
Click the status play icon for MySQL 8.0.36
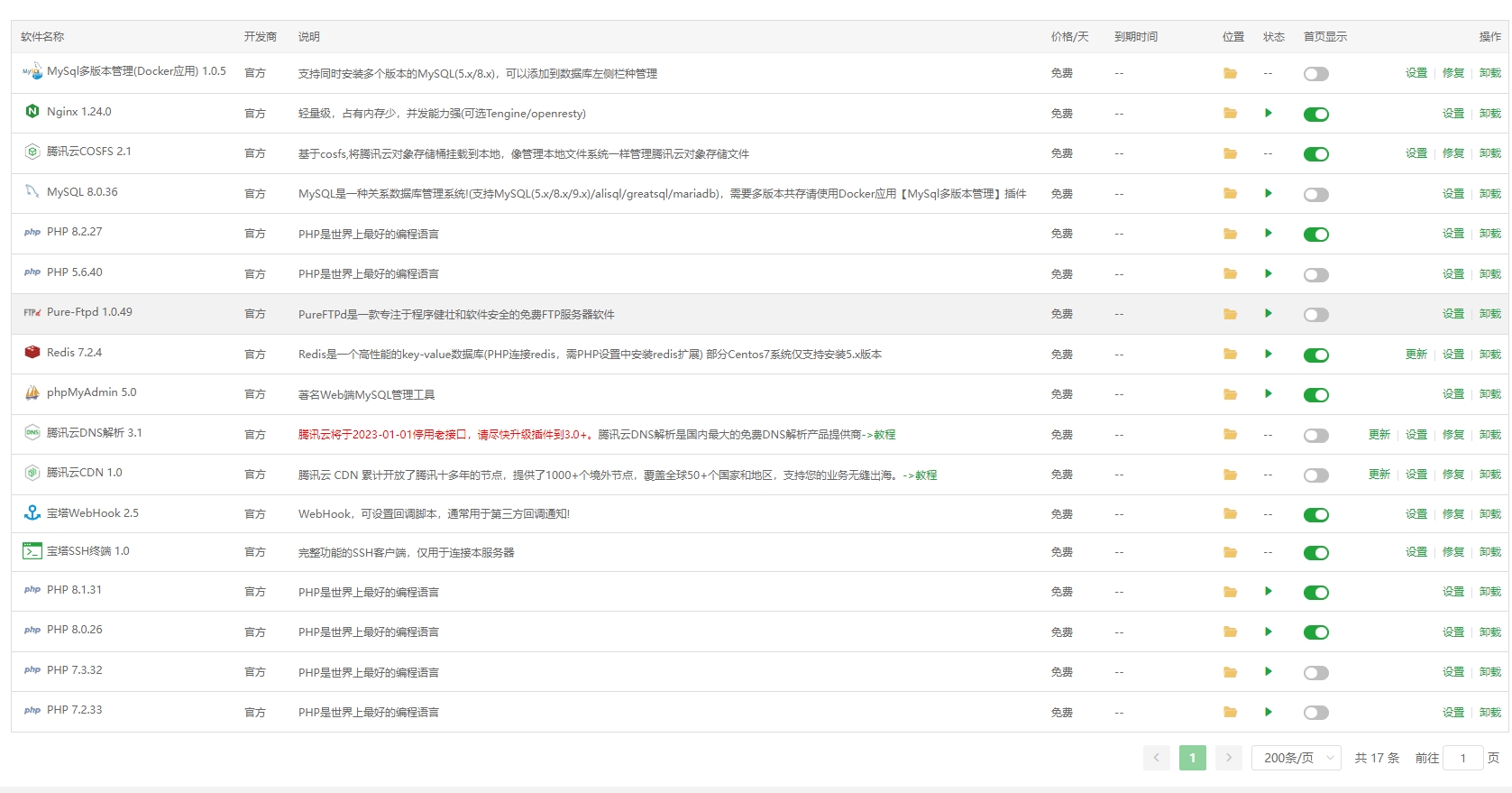click(x=1269, y=193)
